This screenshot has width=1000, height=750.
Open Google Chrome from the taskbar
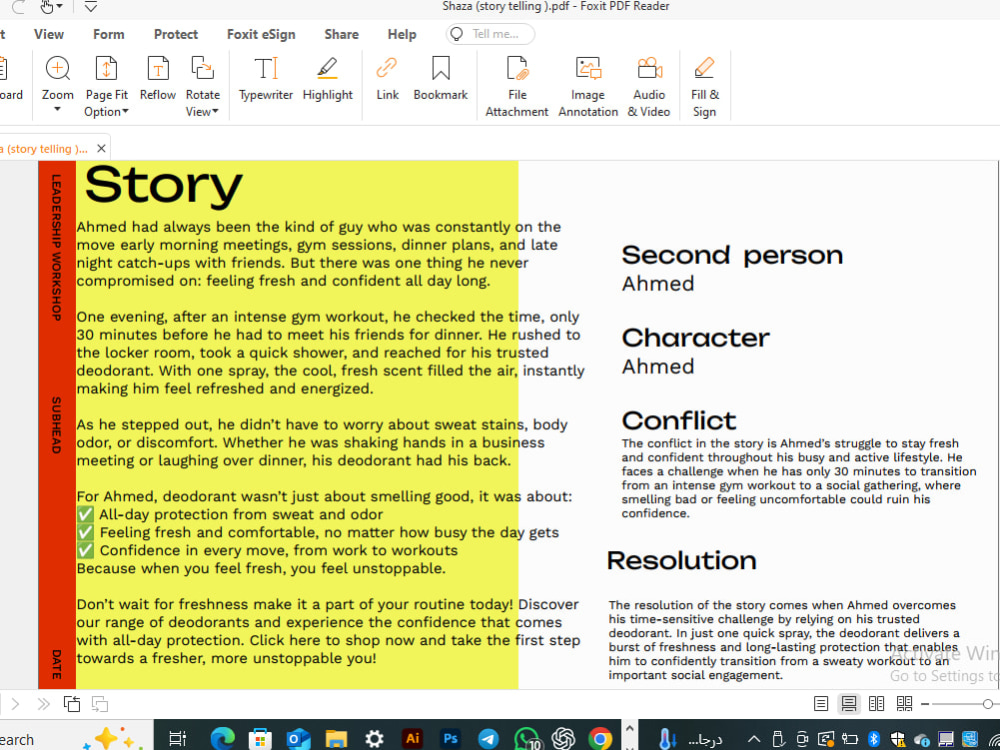600,739
